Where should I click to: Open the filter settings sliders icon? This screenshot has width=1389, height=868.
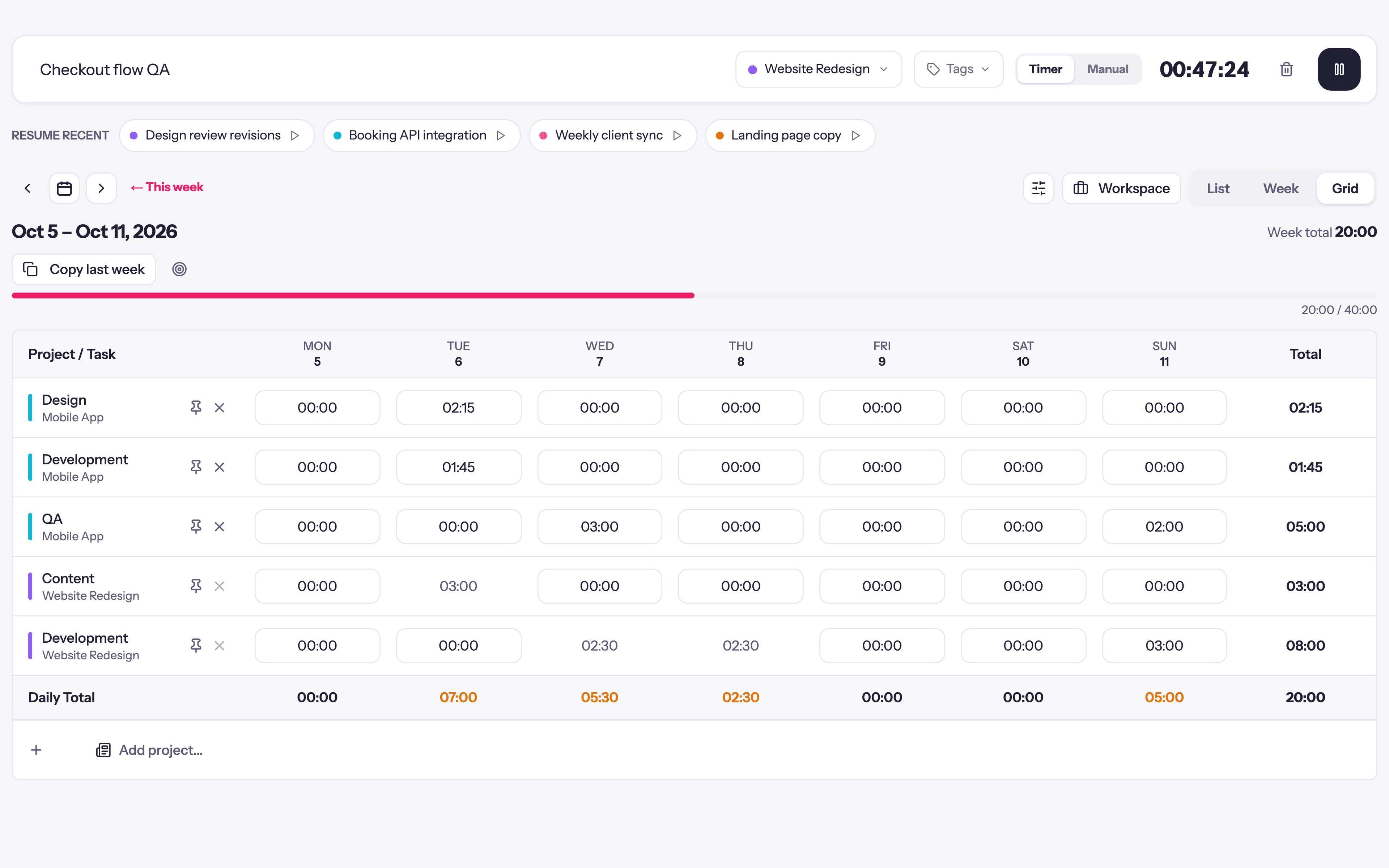coord(1038,188)
